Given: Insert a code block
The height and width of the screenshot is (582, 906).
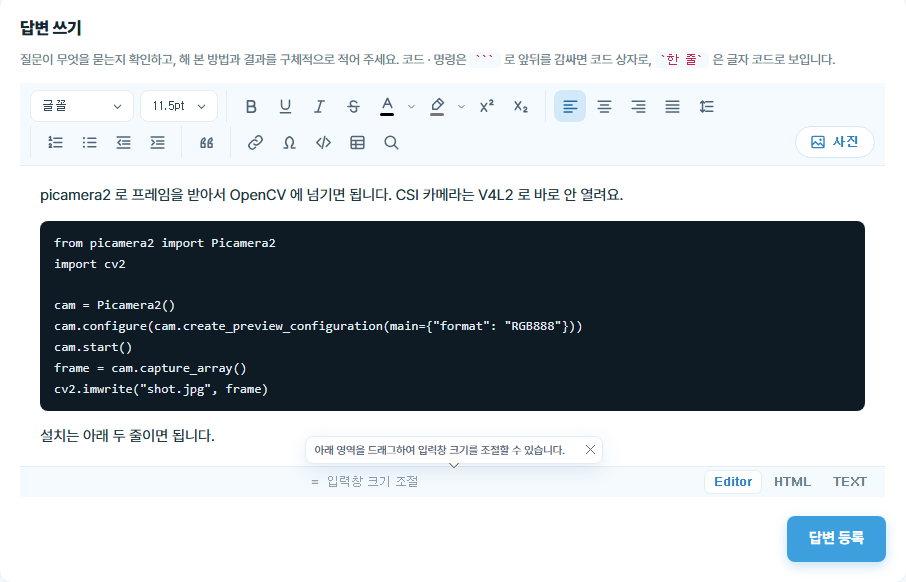Looking at the screenshot, I should 324,143.
